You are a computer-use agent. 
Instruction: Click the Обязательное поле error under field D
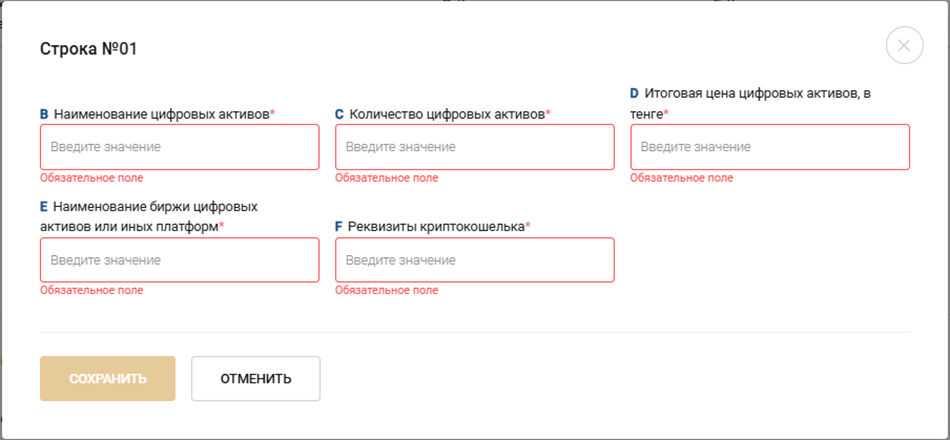pos(682,178)
